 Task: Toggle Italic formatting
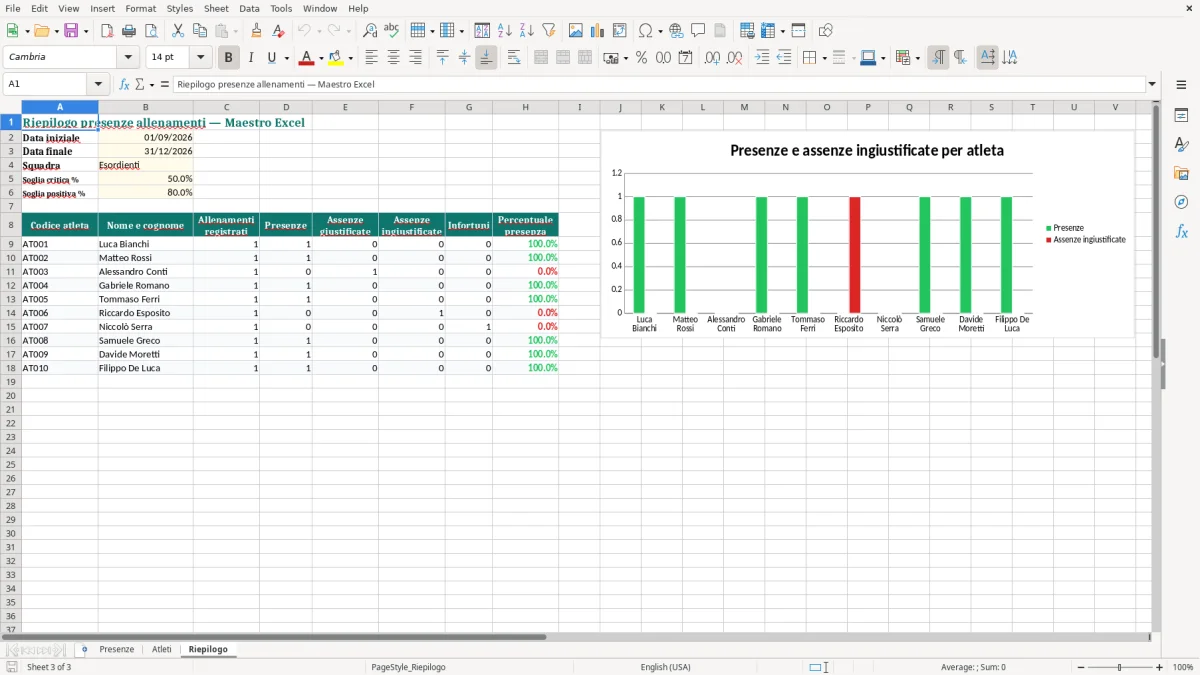[251, 58]
